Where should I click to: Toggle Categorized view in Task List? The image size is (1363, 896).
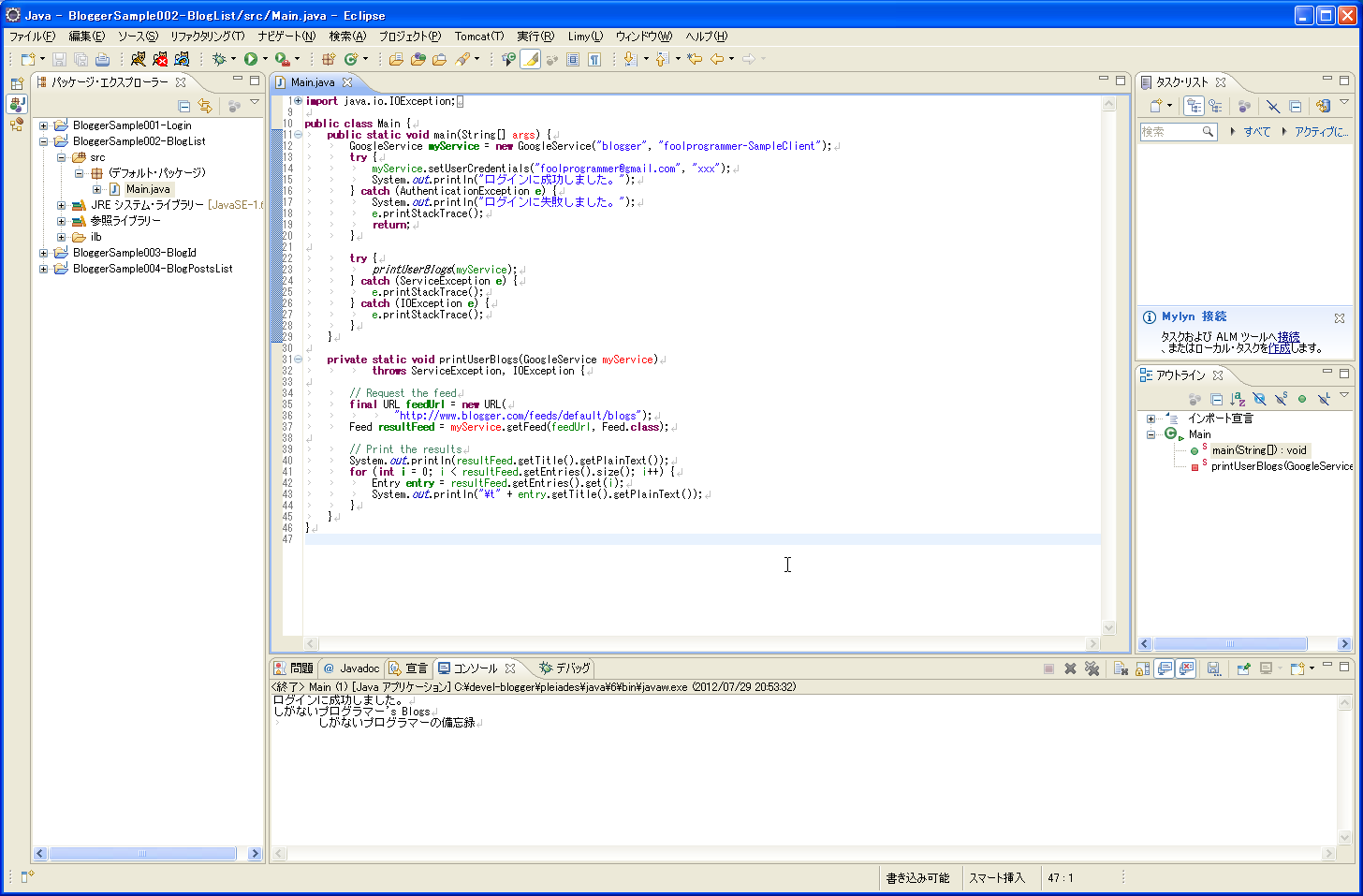(1194, 106)
